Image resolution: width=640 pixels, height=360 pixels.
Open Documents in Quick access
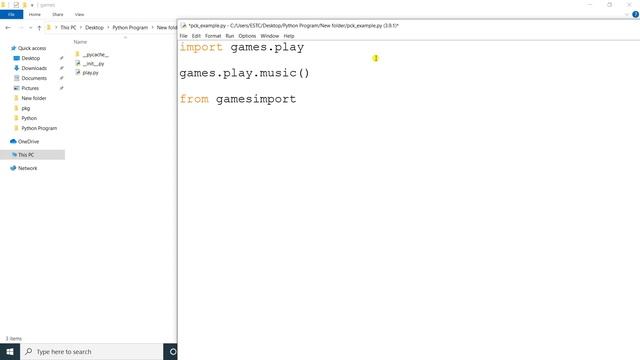[34, 78]
